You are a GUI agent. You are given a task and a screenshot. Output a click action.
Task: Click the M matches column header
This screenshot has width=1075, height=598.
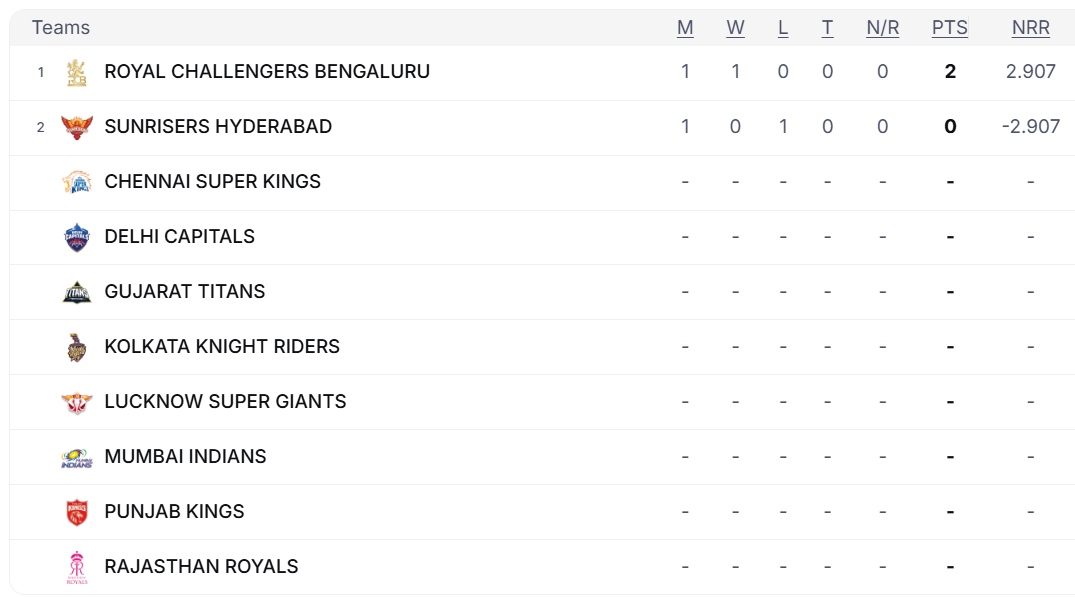click(x=685, y=28)
